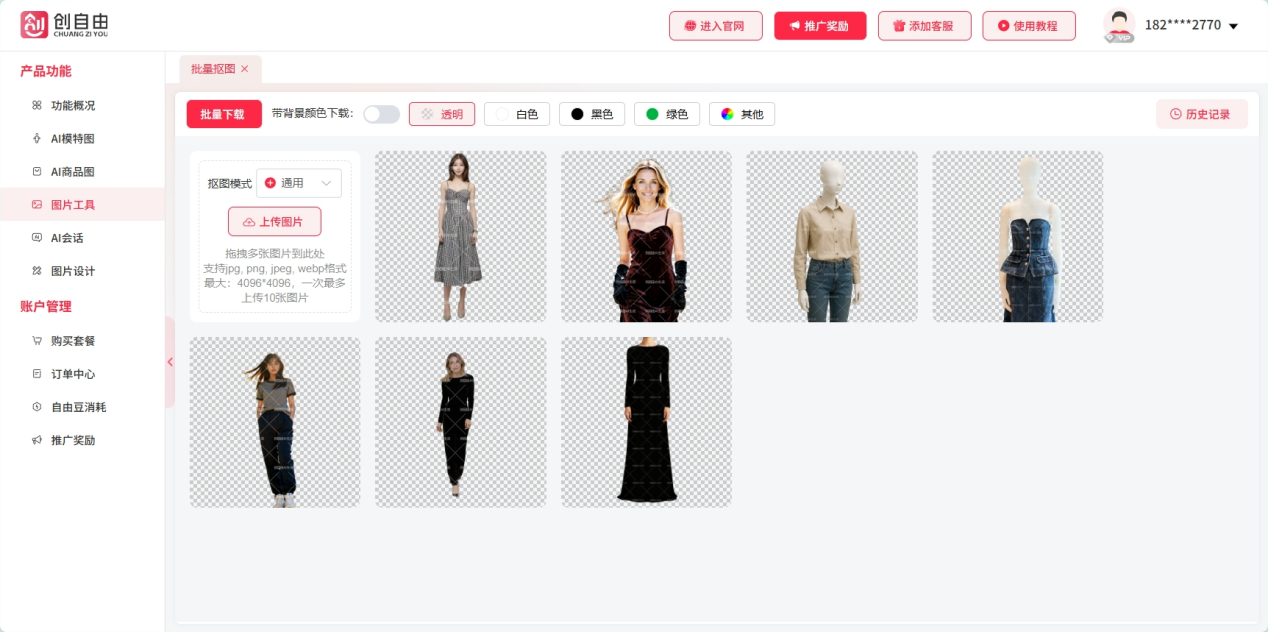
Task: Select the 透明 background option
Action: [x=442, y=114]
